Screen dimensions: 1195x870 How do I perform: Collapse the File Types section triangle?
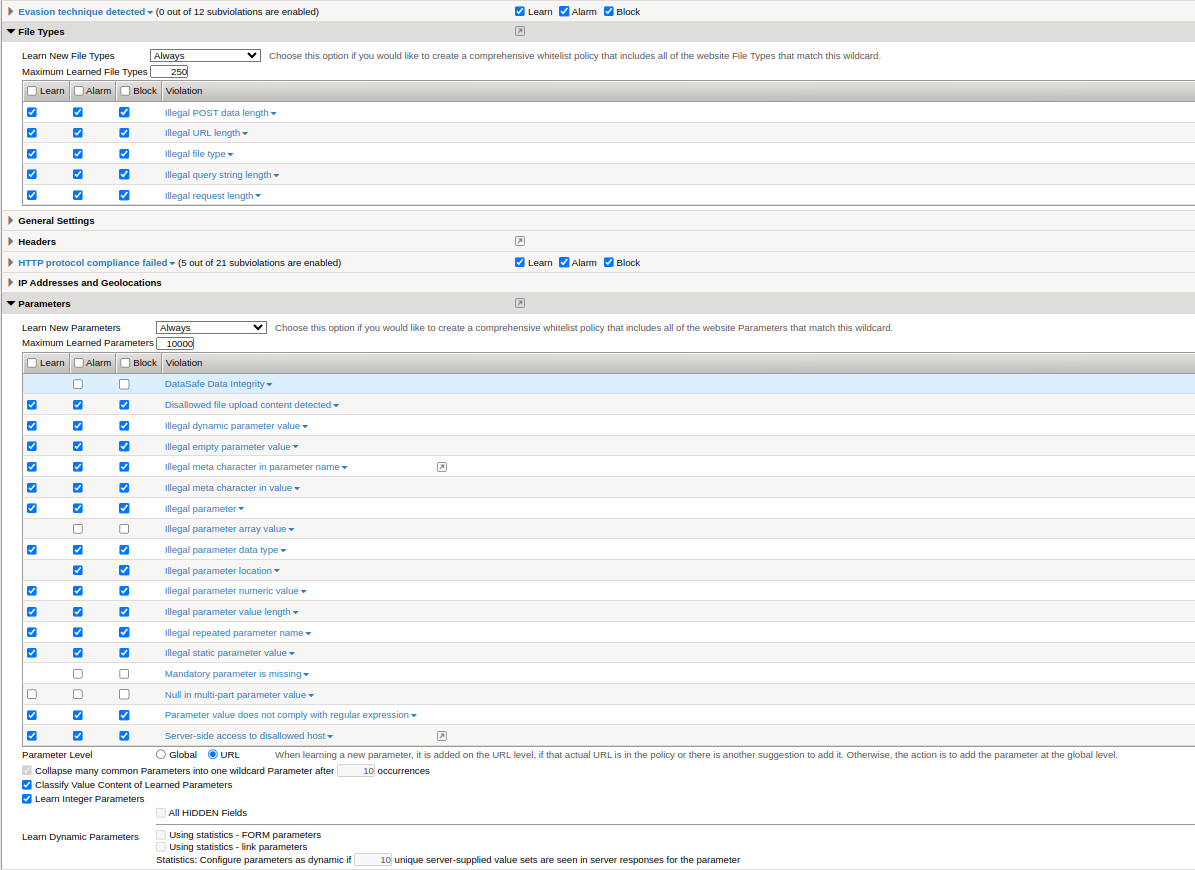tap(10, 32)
